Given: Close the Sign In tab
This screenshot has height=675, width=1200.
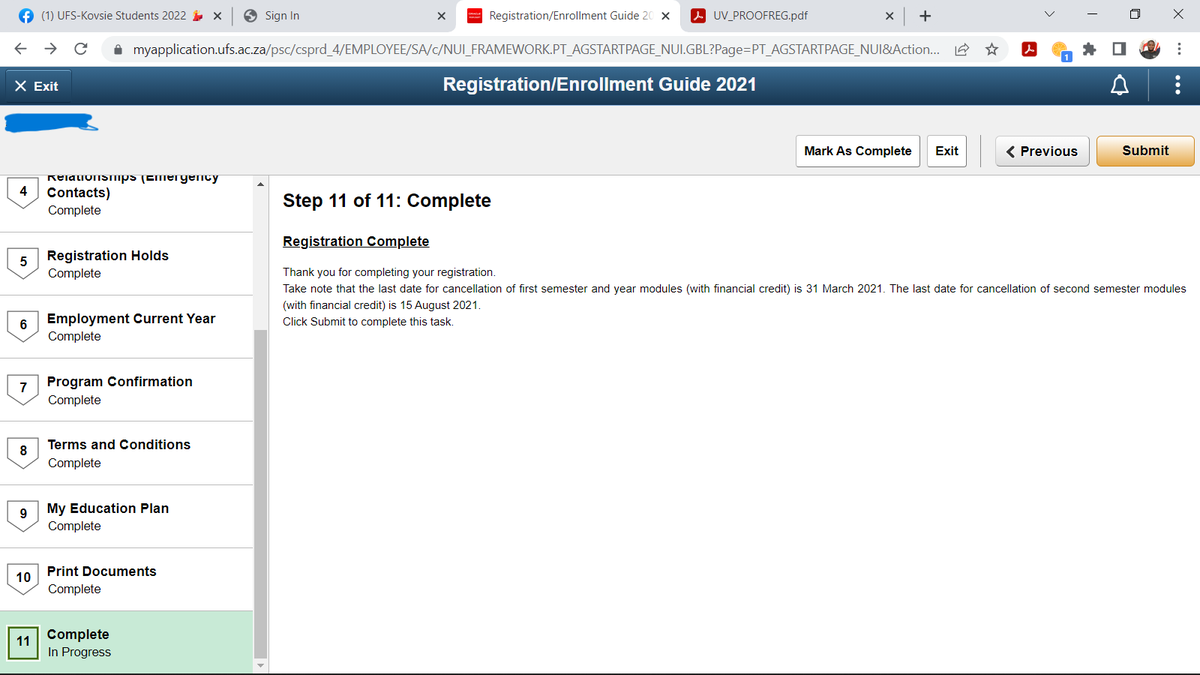Looking at the screenshot, I should (441, 16).
